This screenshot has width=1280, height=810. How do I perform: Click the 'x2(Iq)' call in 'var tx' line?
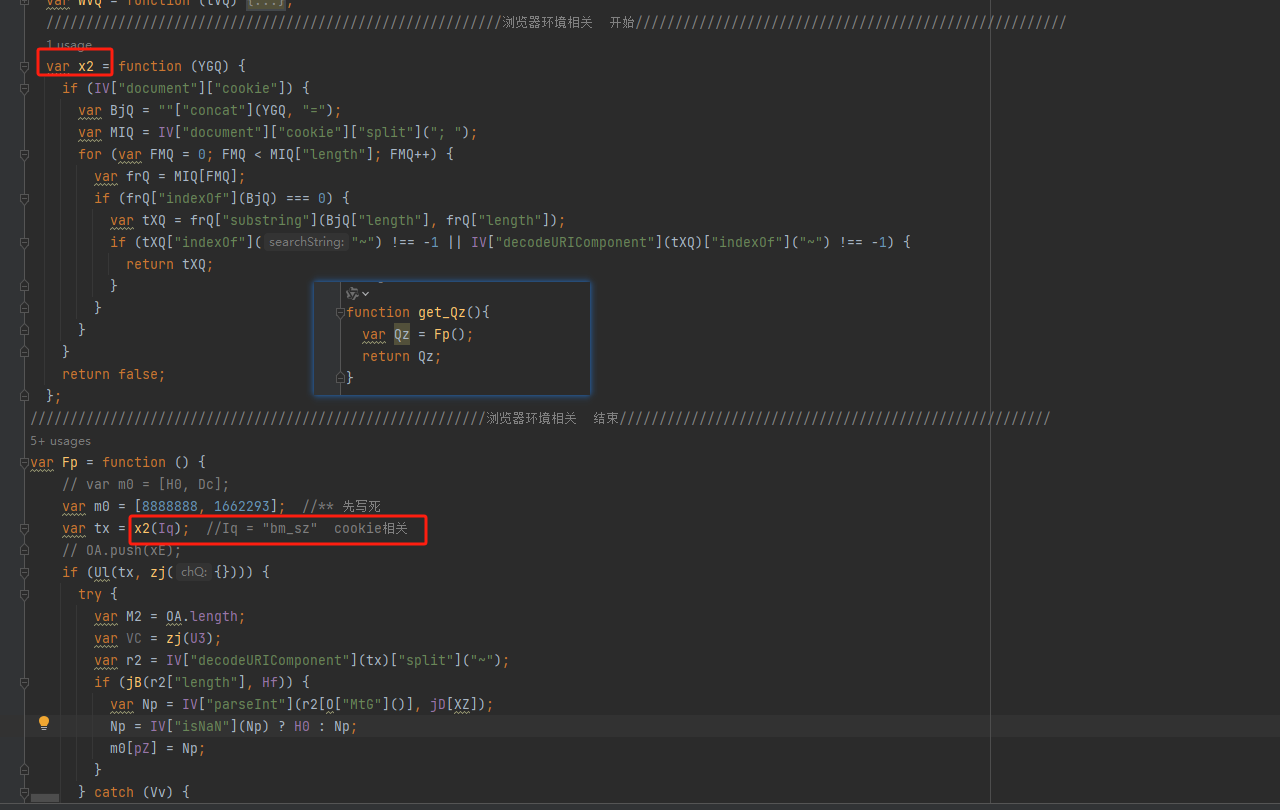(158, 528)
